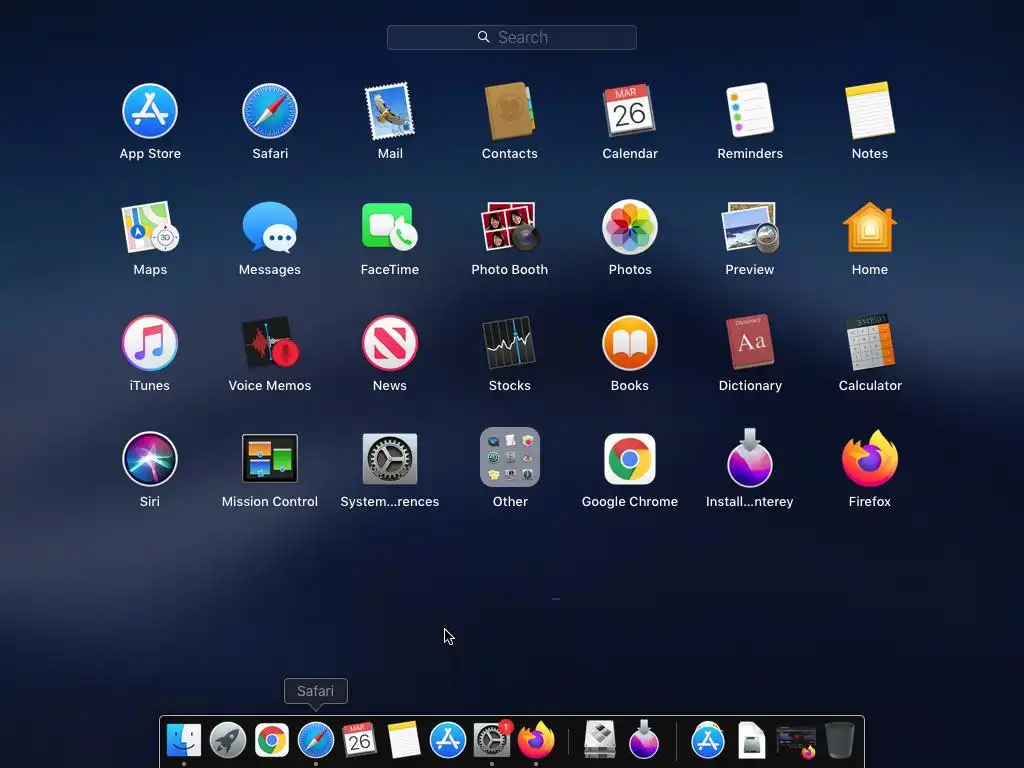Open iTunes

click(x=150, y=343)
